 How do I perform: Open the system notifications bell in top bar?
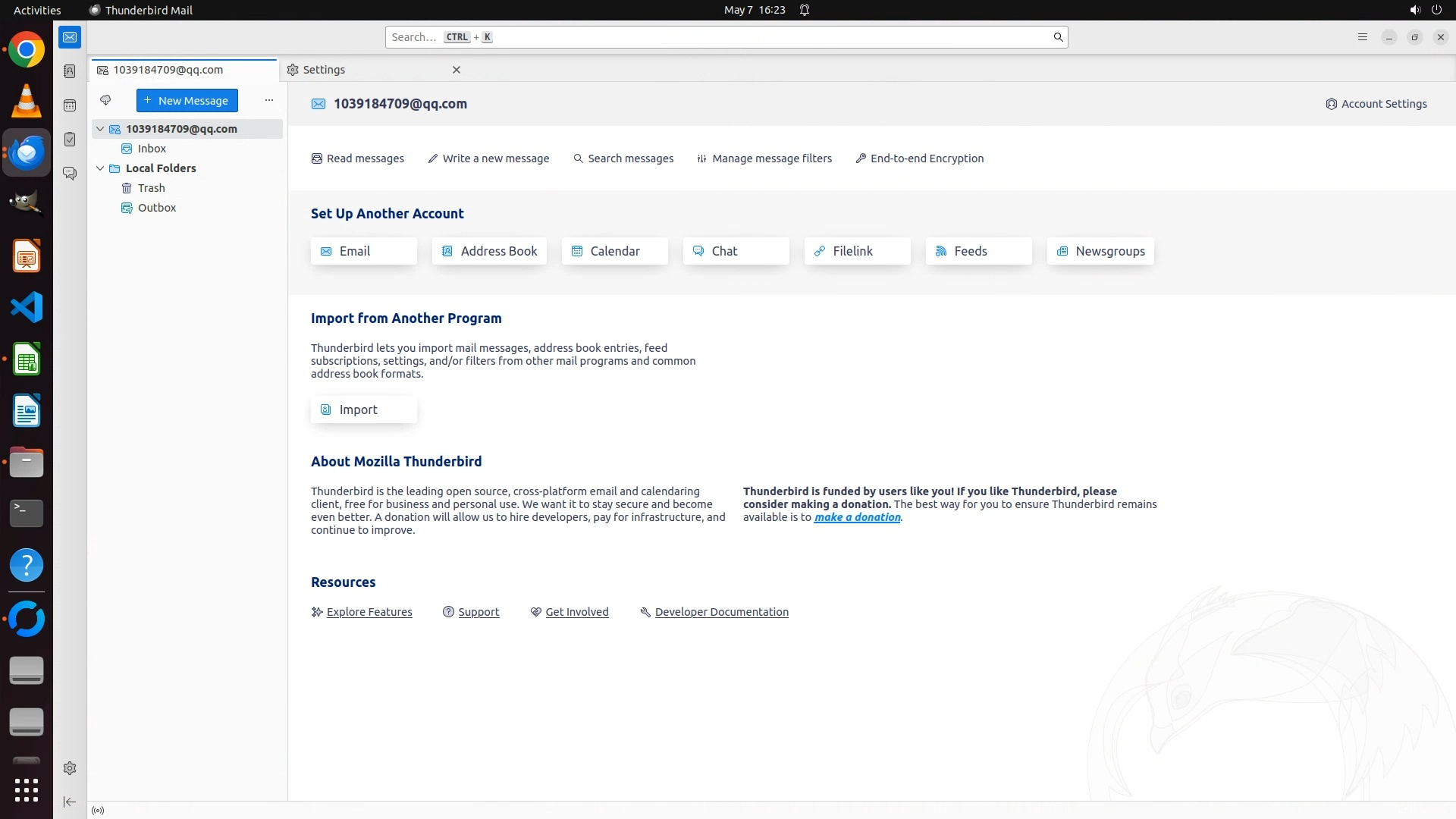point(805,10)
